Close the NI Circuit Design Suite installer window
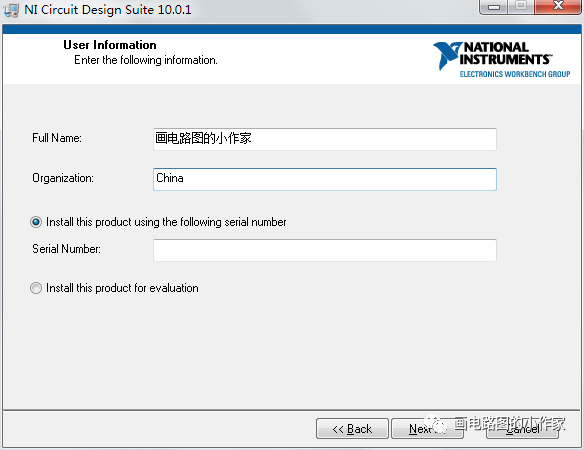Image resolution: width=584 pixels, height=450 pixels. pos(558,6)
